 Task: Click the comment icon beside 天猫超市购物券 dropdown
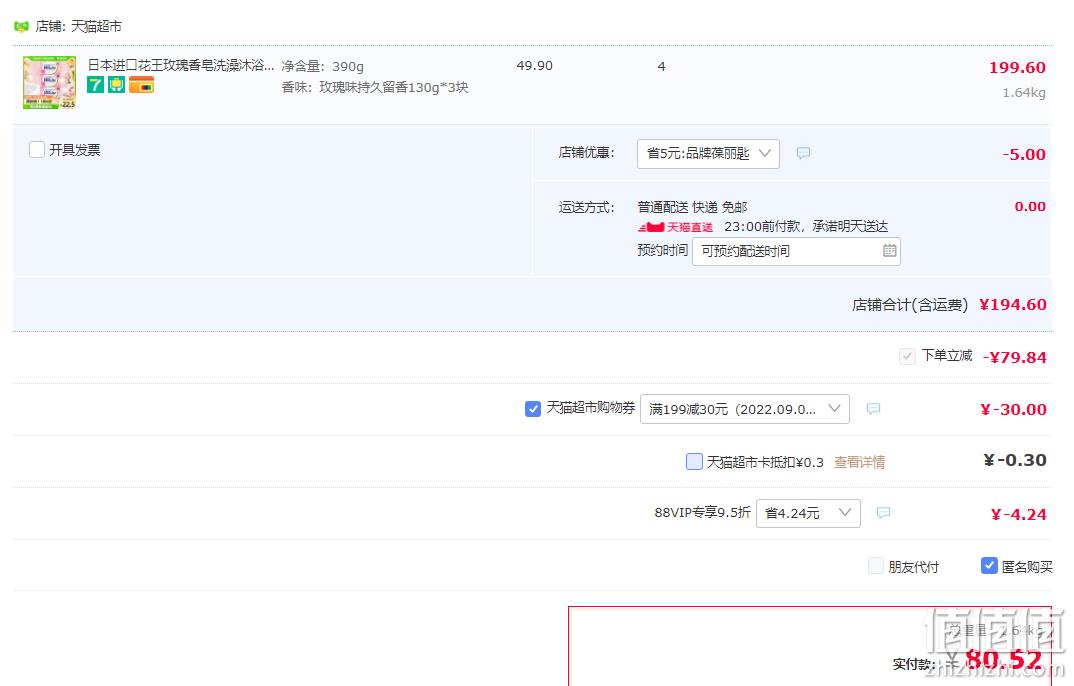click(x=873, y=409)
